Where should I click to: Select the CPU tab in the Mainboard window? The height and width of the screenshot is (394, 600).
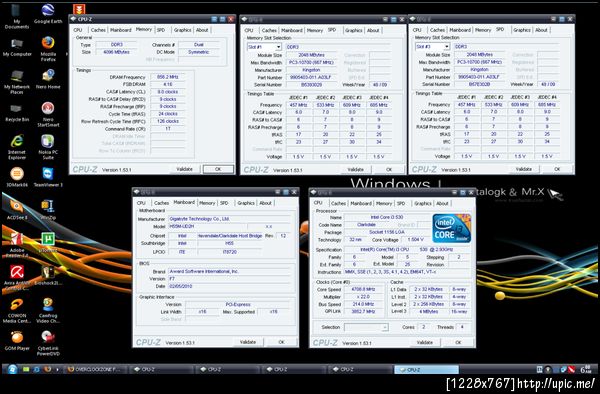pos(141,203)
